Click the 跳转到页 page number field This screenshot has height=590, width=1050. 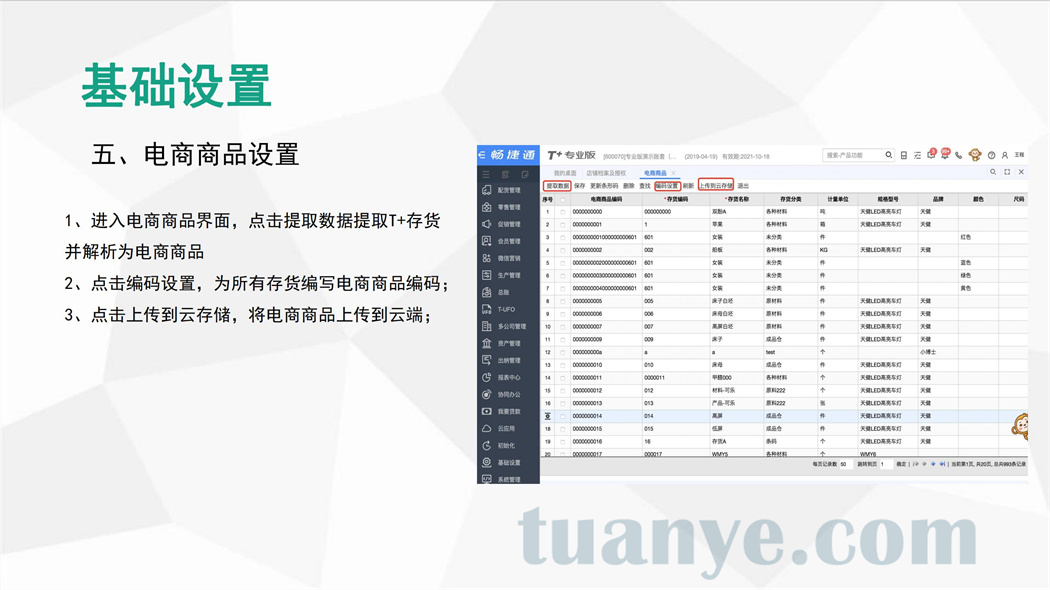coord(886,464)
